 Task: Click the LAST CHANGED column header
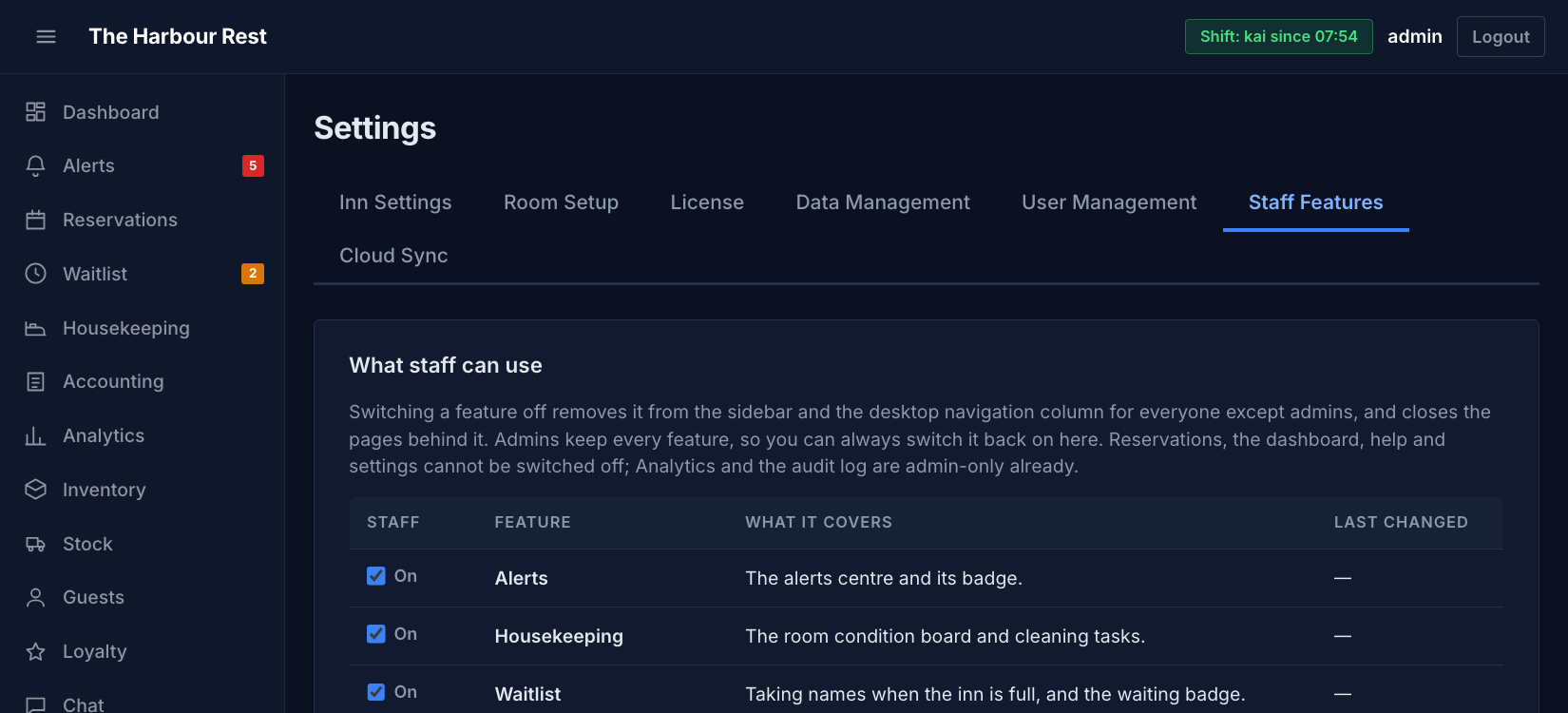1401,522
